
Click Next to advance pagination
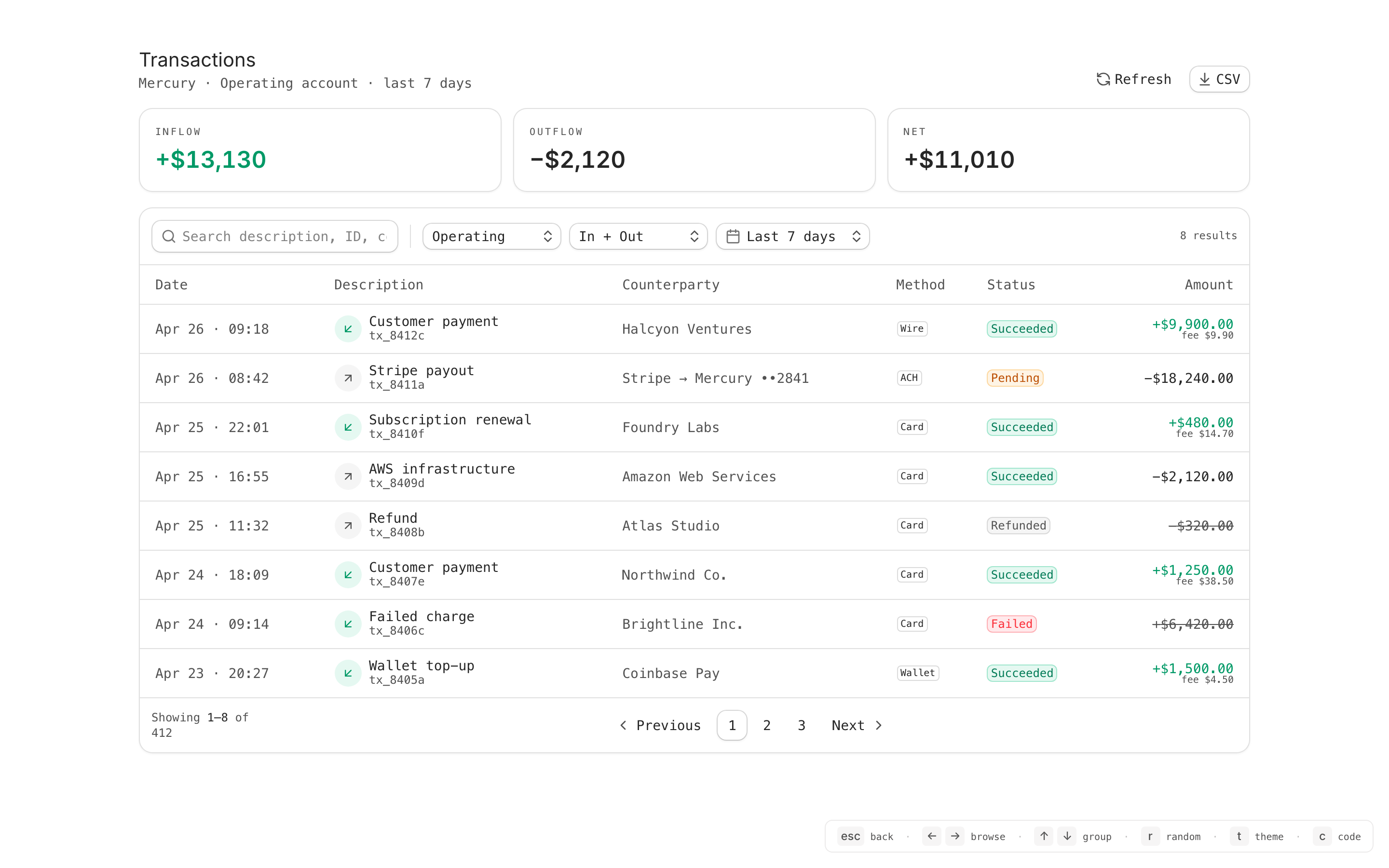(x=856, y=725)
